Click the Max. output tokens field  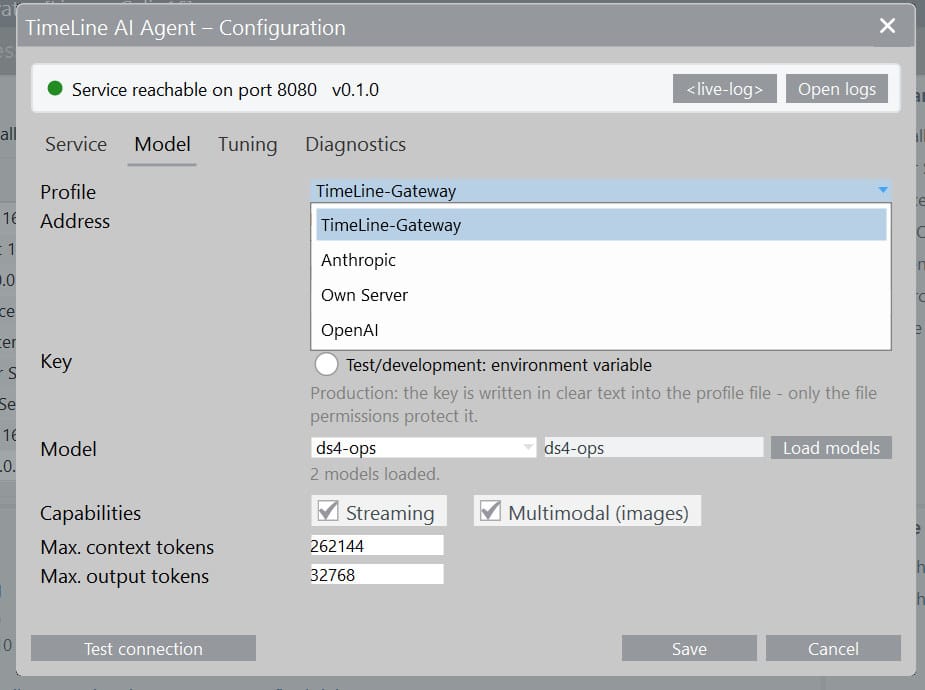click(377, 574)
